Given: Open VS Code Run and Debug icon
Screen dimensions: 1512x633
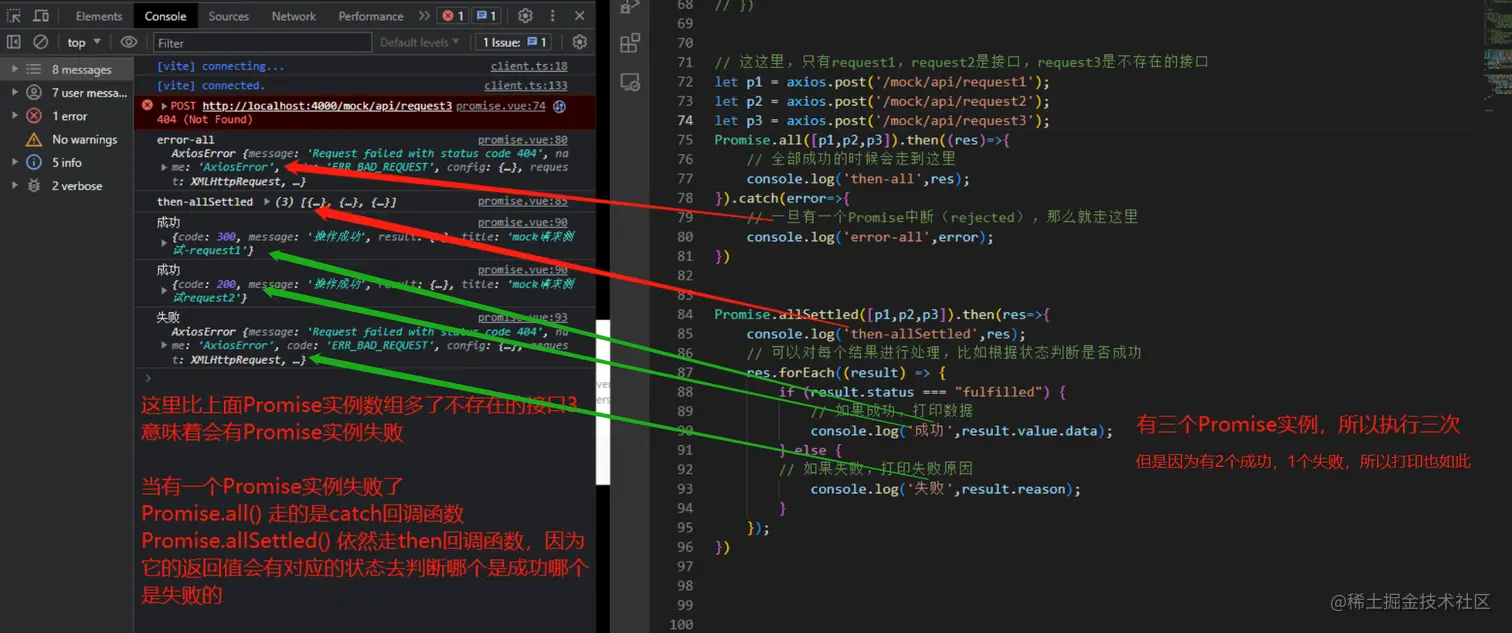Looking at the screenshot, I should pyautogui.click(x=629, y=6).
